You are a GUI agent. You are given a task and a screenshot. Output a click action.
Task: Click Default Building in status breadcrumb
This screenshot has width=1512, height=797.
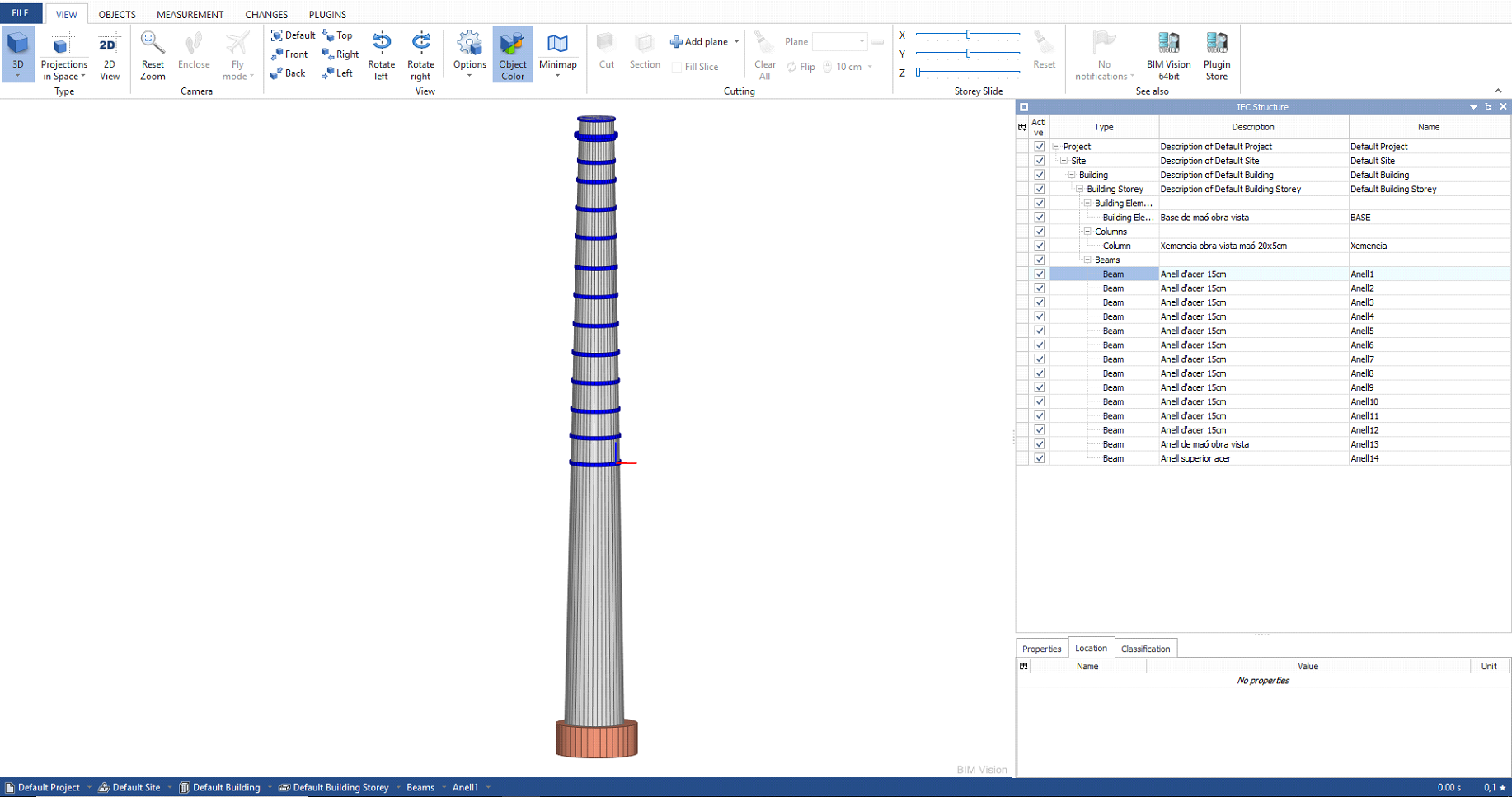point(219,787)
